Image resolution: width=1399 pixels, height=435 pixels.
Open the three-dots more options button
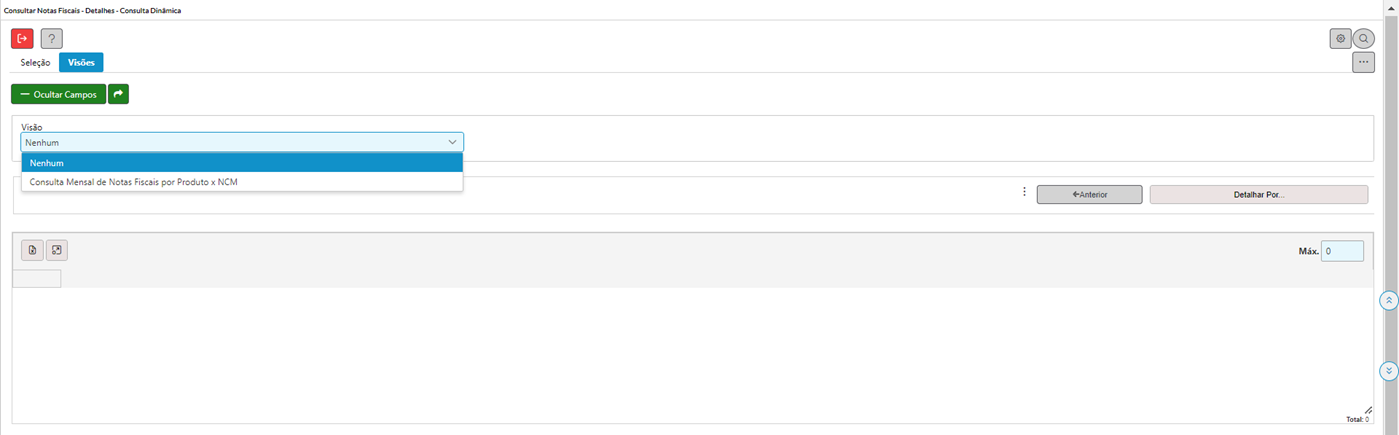[1363, 62]
